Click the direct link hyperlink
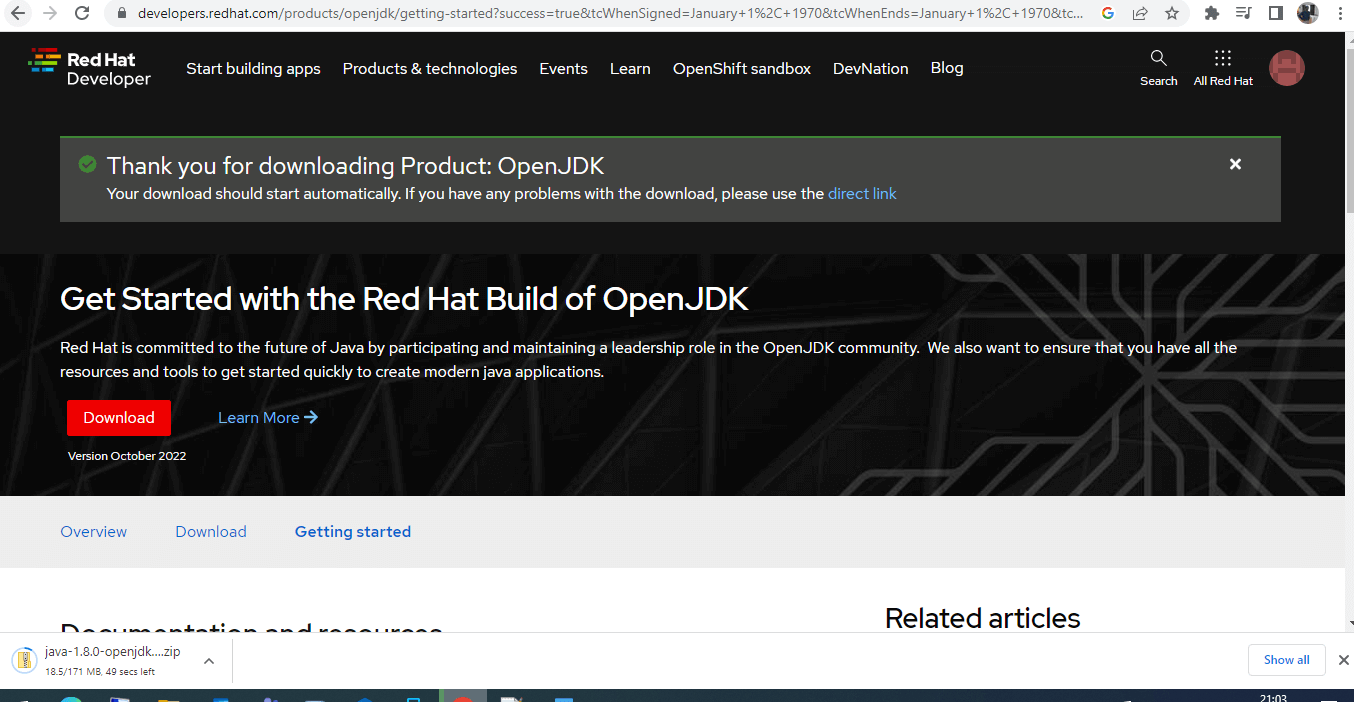 tap(862, 194)
